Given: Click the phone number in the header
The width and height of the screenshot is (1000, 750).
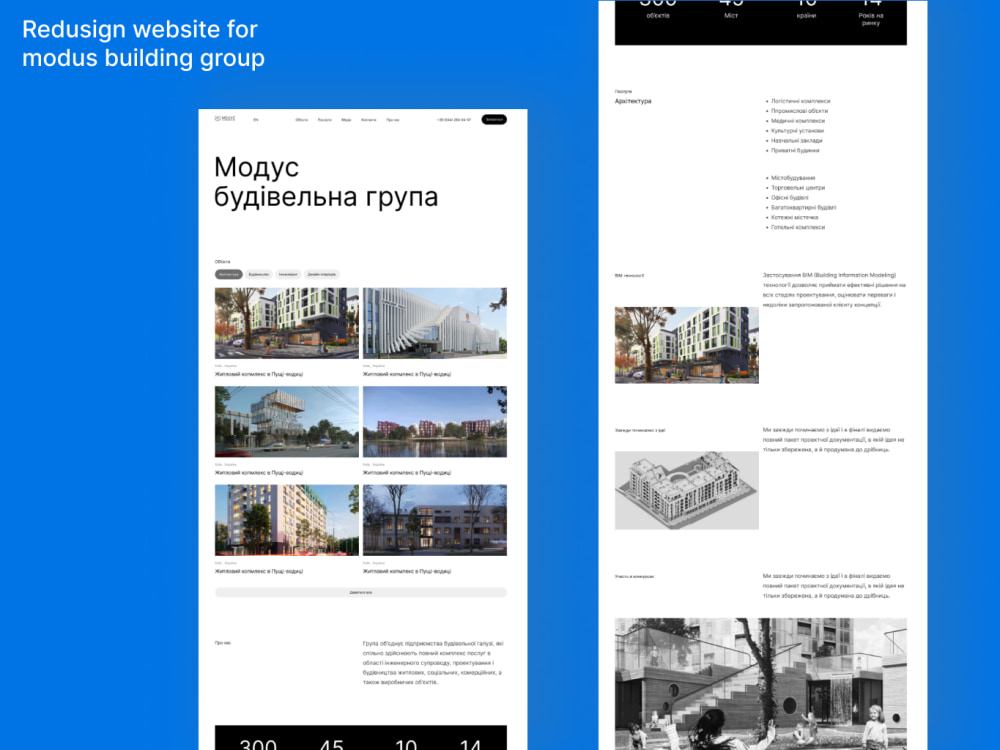Looking at the screenshot, I should click(x=454, y=120).
